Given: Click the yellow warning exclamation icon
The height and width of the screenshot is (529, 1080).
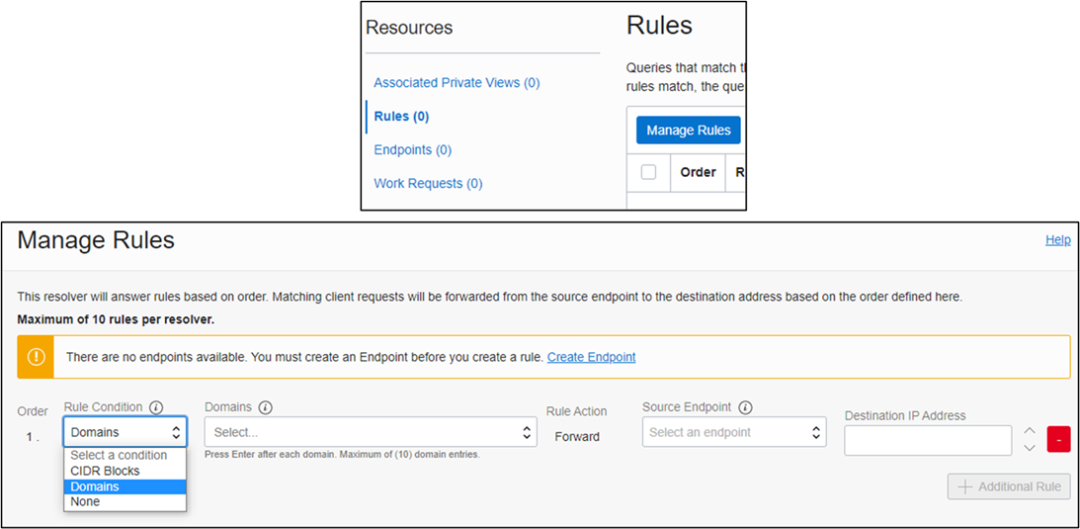Looking at the screenshot, I should coord(36,357).
